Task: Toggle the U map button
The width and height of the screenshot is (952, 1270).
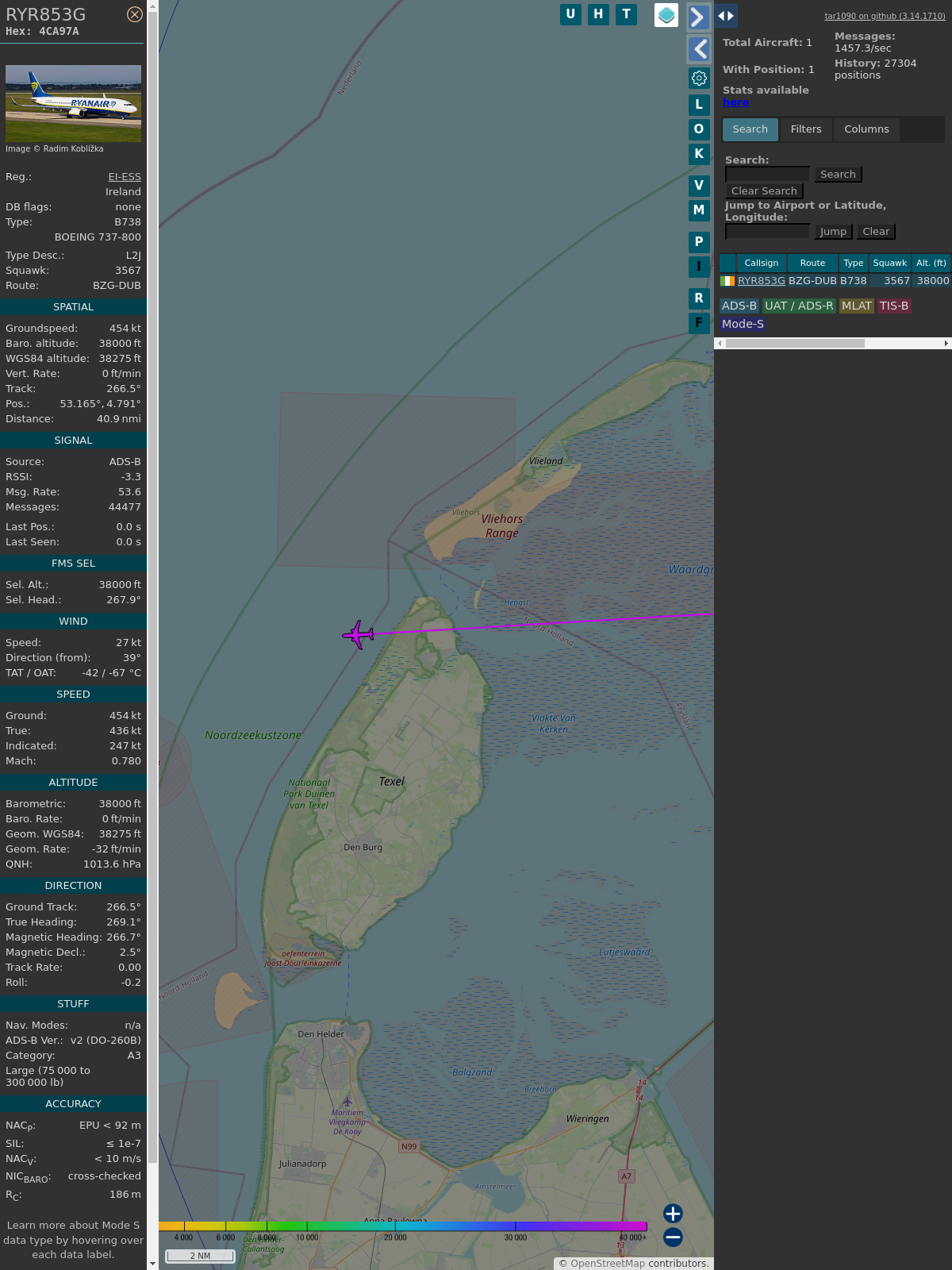Action: point(570,14)
